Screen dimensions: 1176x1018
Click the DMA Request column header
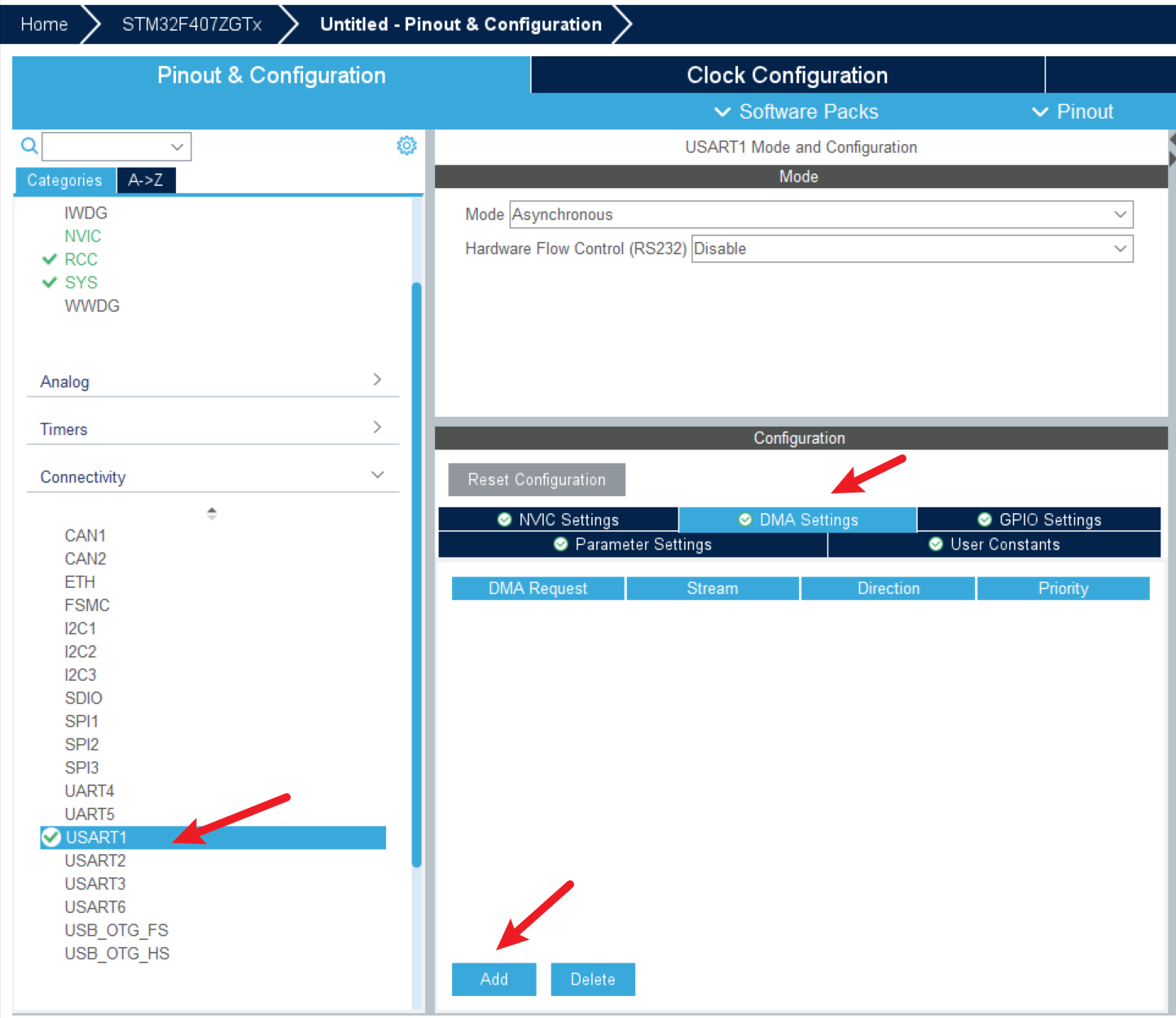[538, 588]
